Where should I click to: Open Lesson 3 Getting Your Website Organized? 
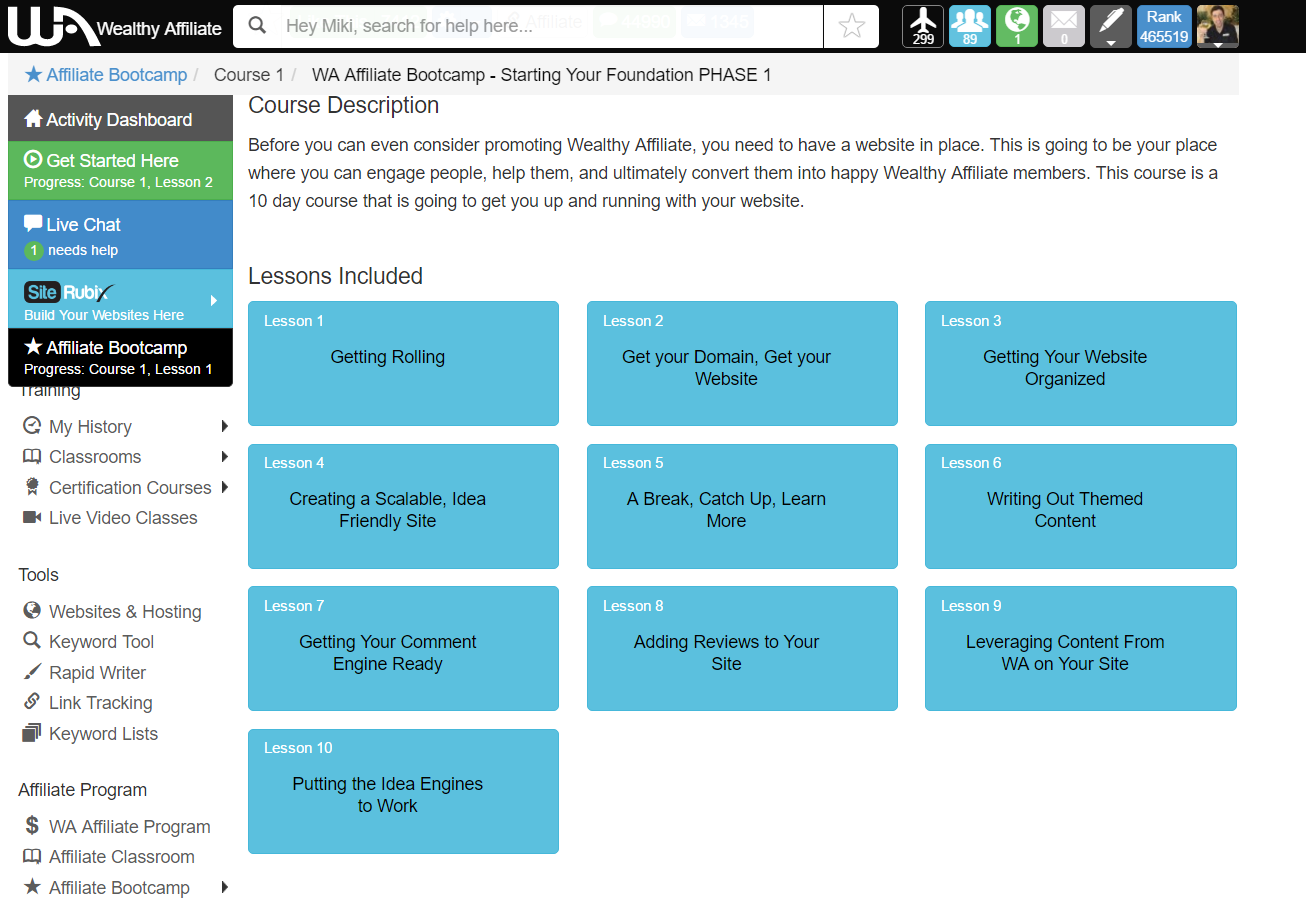coord(1081,363)
